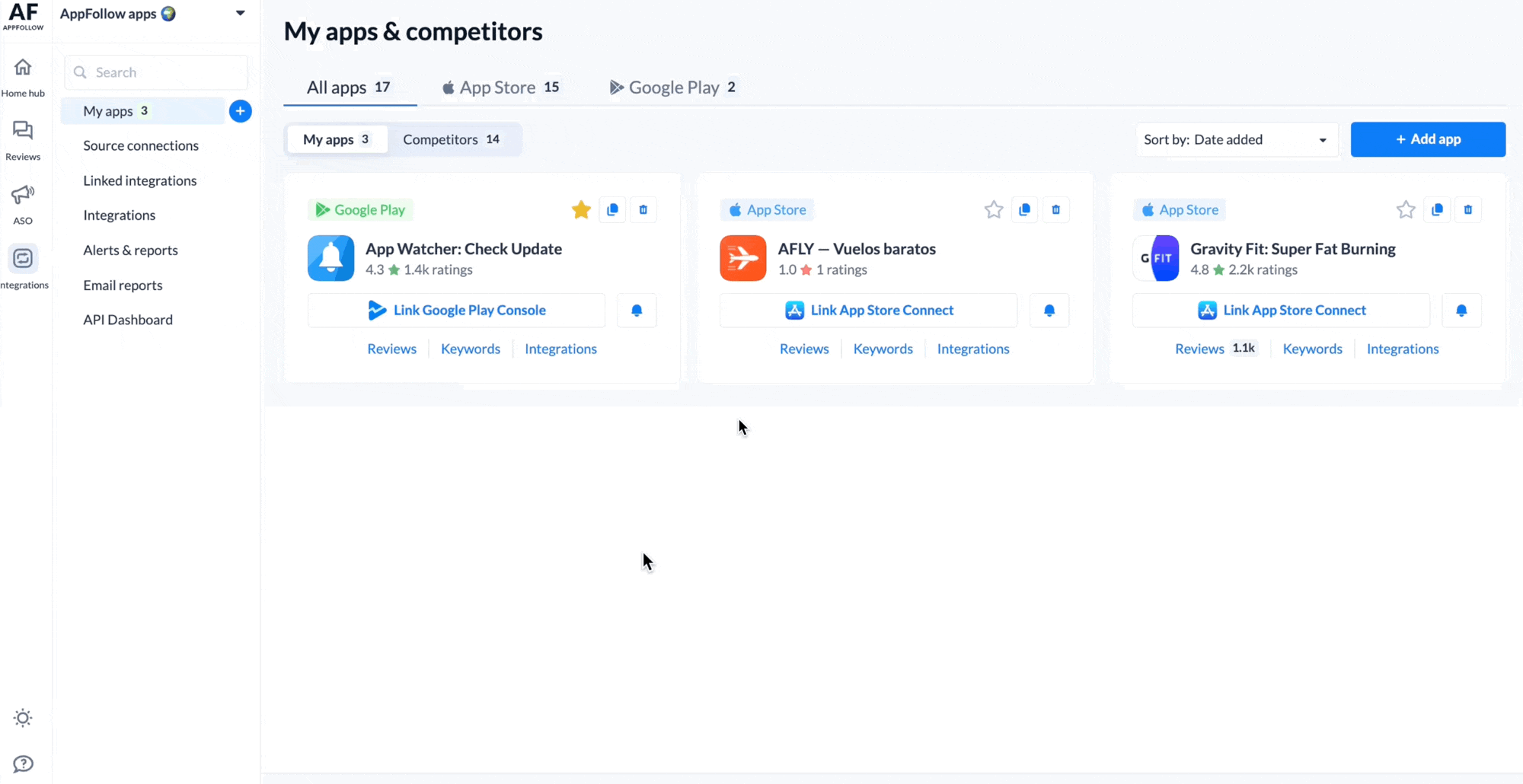Open Alerts & reports in the sidebar
The image size is (1523, 784).
[131, 250]
